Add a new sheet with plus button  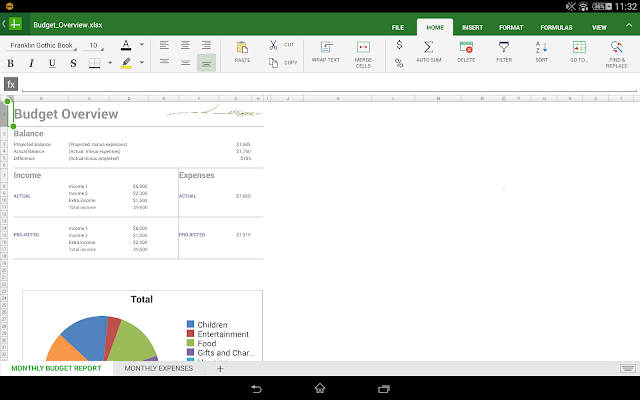(220, 369)
